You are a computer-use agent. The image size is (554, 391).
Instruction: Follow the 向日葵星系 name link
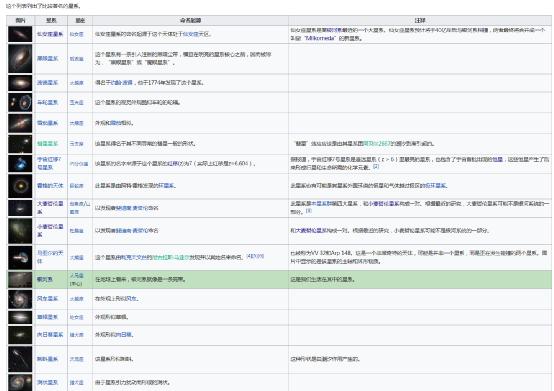[x=50, y=334]
